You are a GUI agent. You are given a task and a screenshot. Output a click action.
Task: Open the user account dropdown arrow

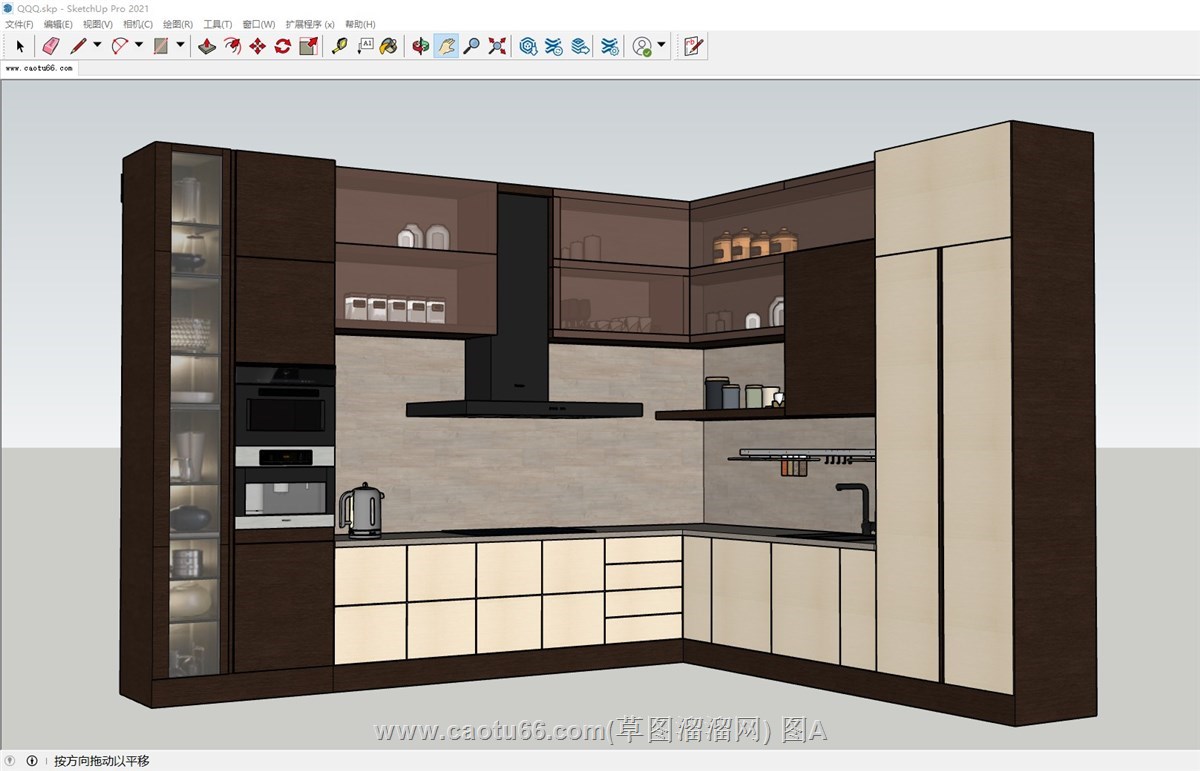pos(662,45)
